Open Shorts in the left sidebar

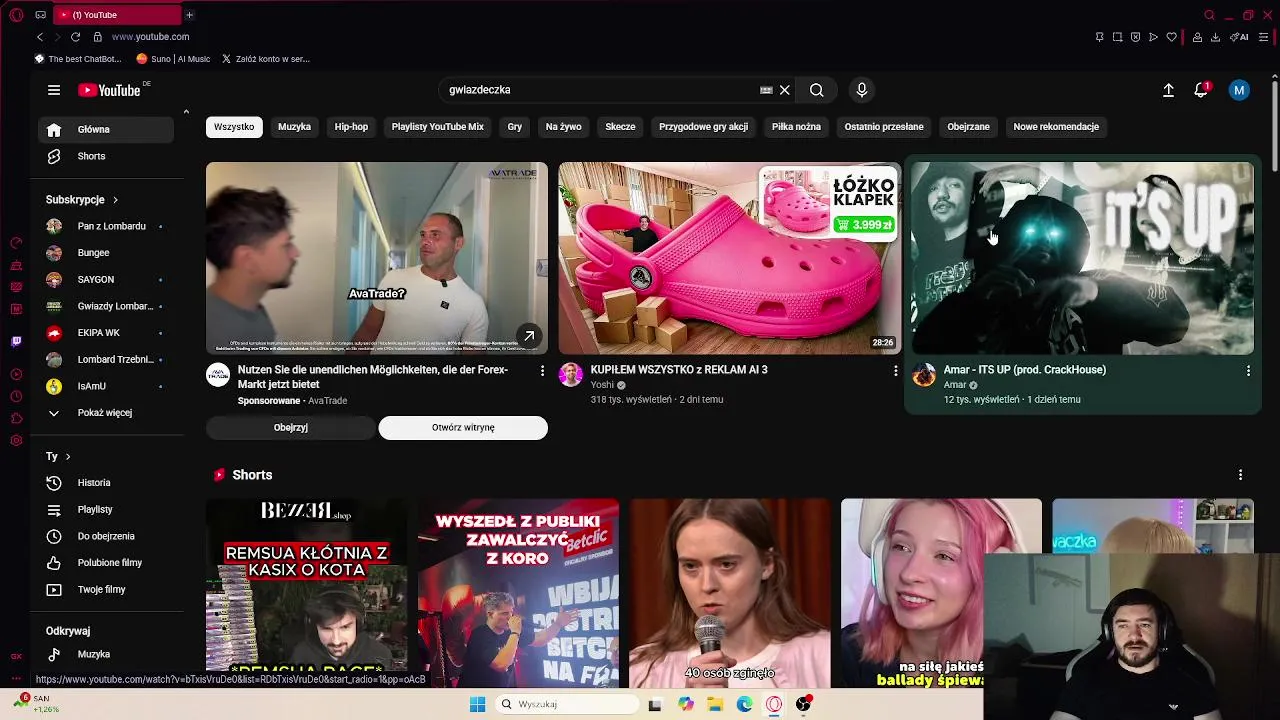tap(106, 156)
